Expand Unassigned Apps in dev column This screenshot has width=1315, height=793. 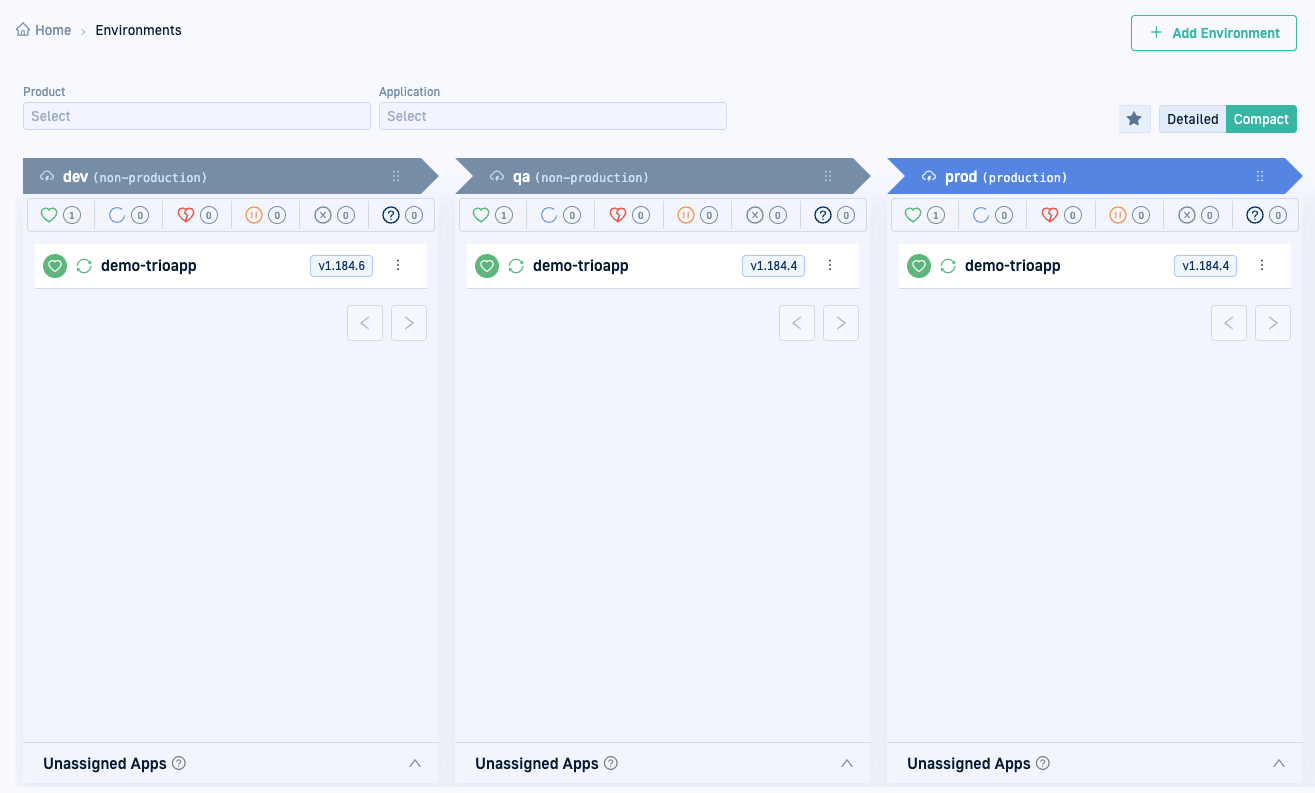tap(415, 763)
